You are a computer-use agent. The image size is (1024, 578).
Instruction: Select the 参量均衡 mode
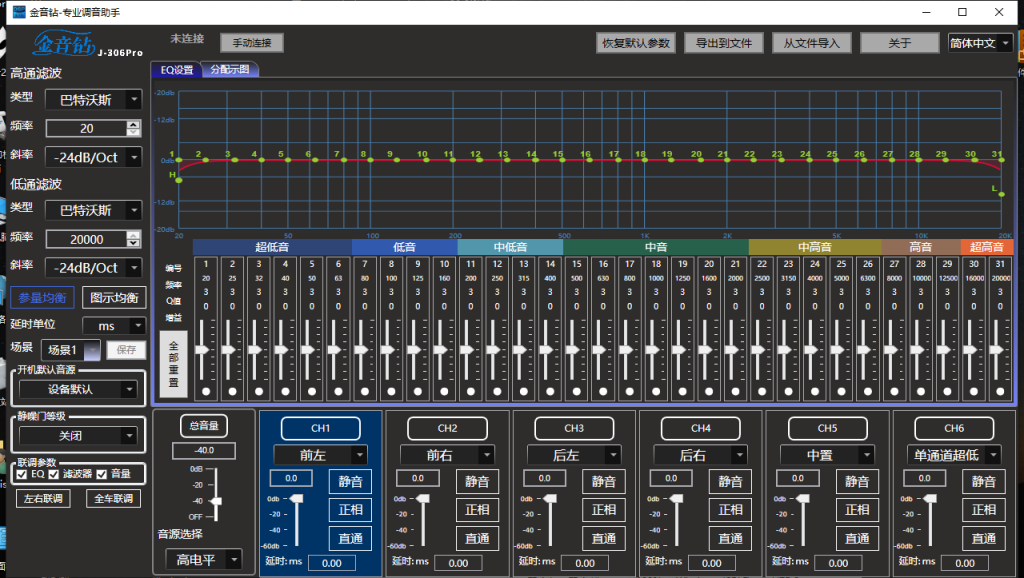point(42,298)
